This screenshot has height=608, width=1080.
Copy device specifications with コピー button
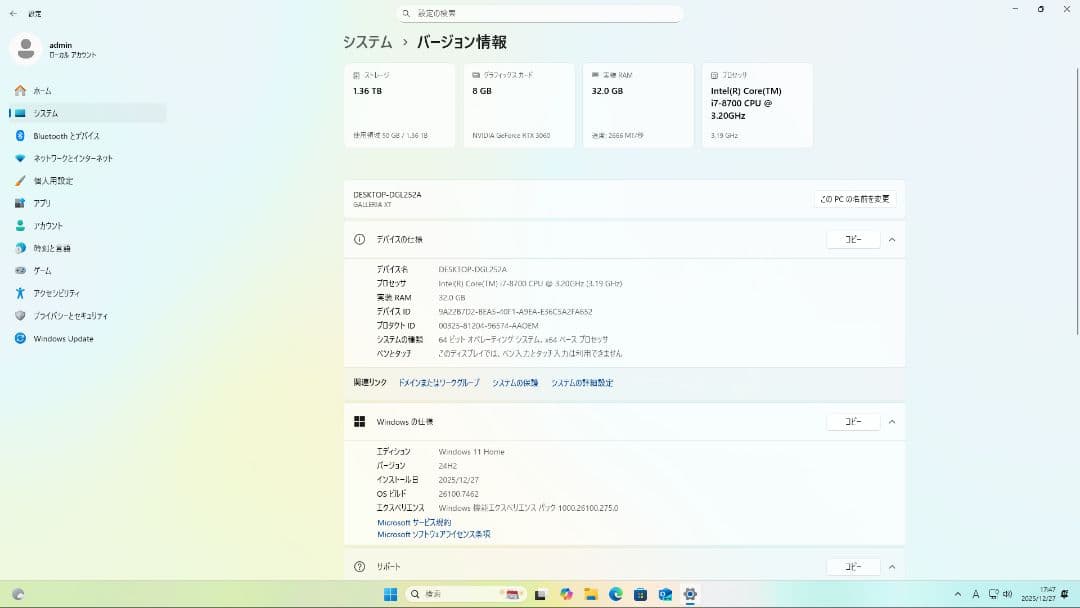point(853,240)
